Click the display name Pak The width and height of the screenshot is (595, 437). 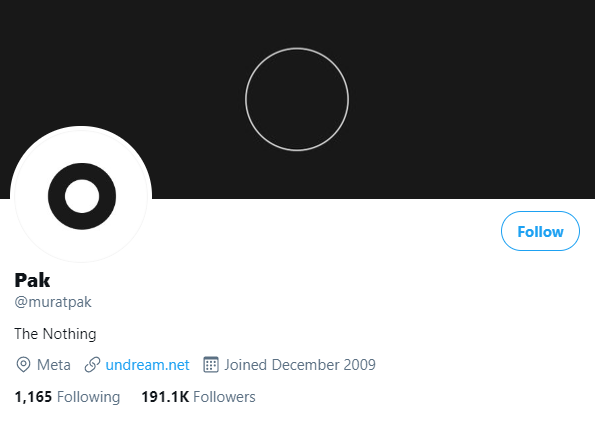(x=32, y=280)
